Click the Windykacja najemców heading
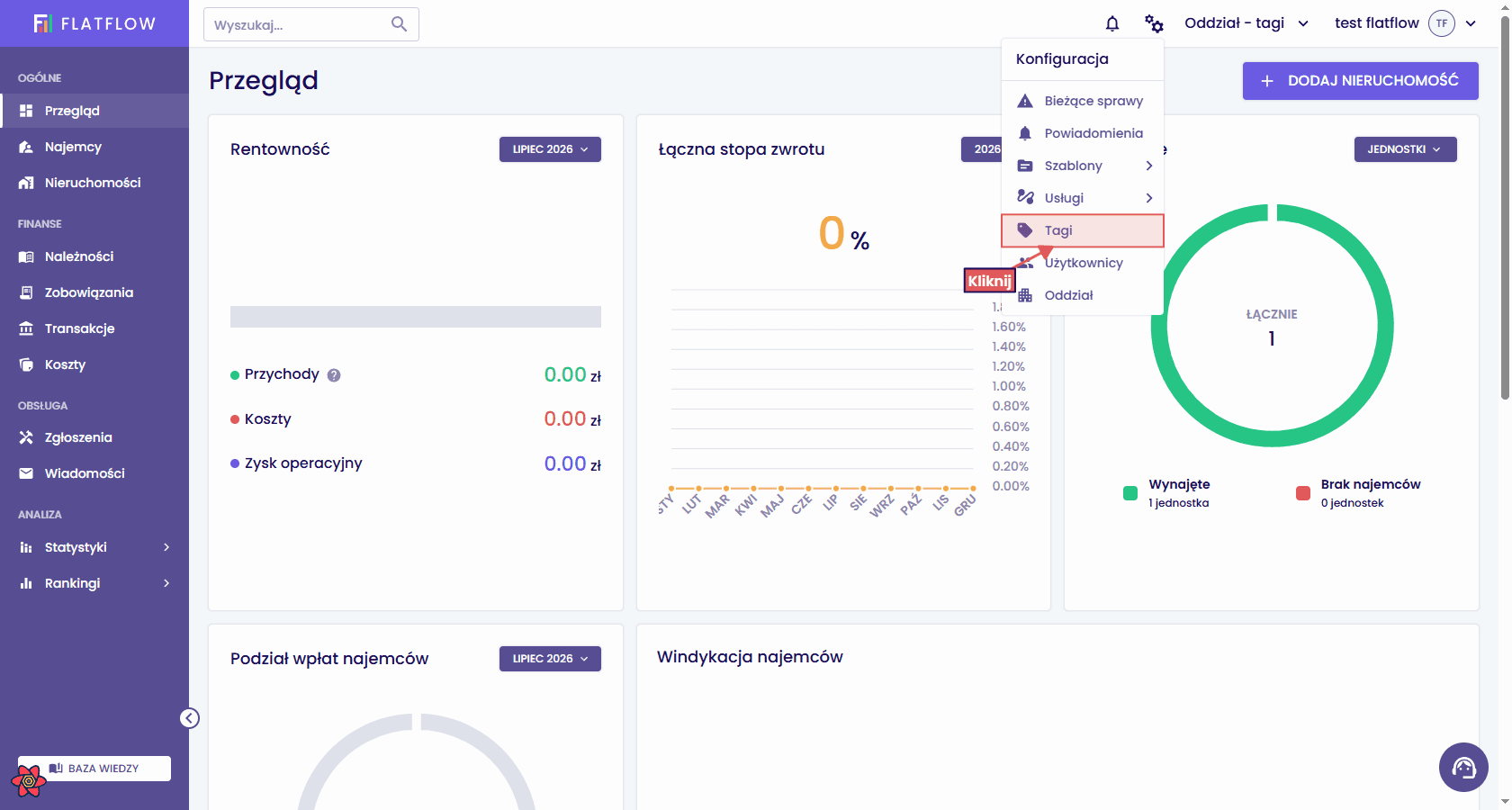The width and height of the screenshot is (1512, 810). coord(750,657)
